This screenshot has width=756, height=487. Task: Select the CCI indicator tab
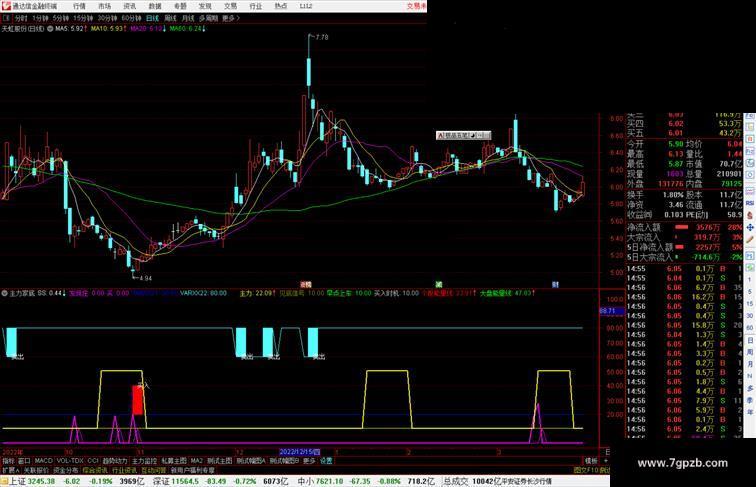point(93,461)
